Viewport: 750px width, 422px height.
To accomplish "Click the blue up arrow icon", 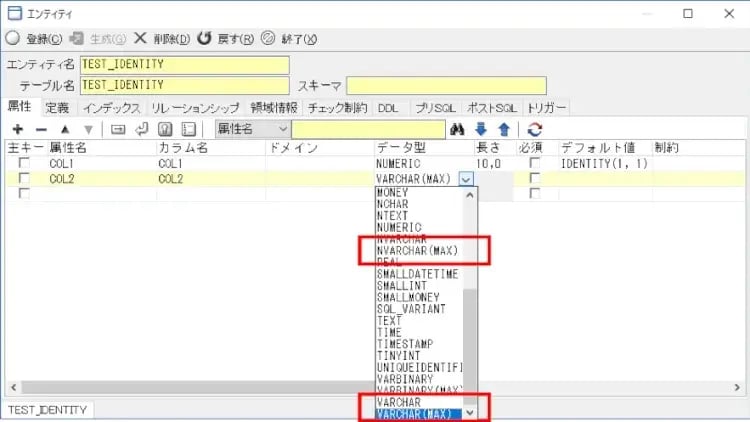I will (x=504, y=129).
